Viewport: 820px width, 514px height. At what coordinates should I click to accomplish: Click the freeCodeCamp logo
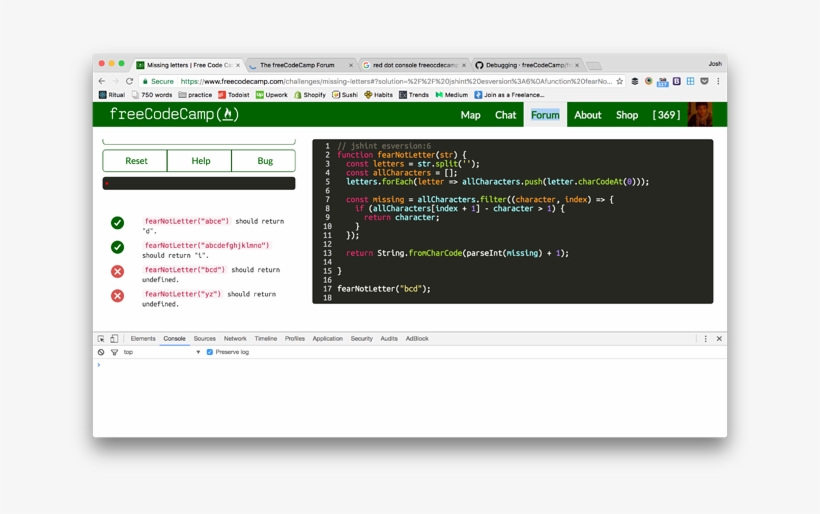point(174,115)
